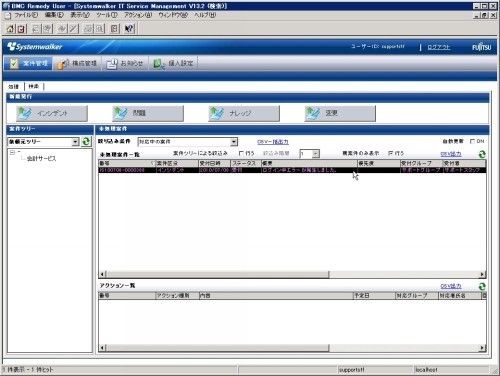Open the 依頼元ツリー dropdown
This screenshot has width=500, height=376.
[76, 142]
